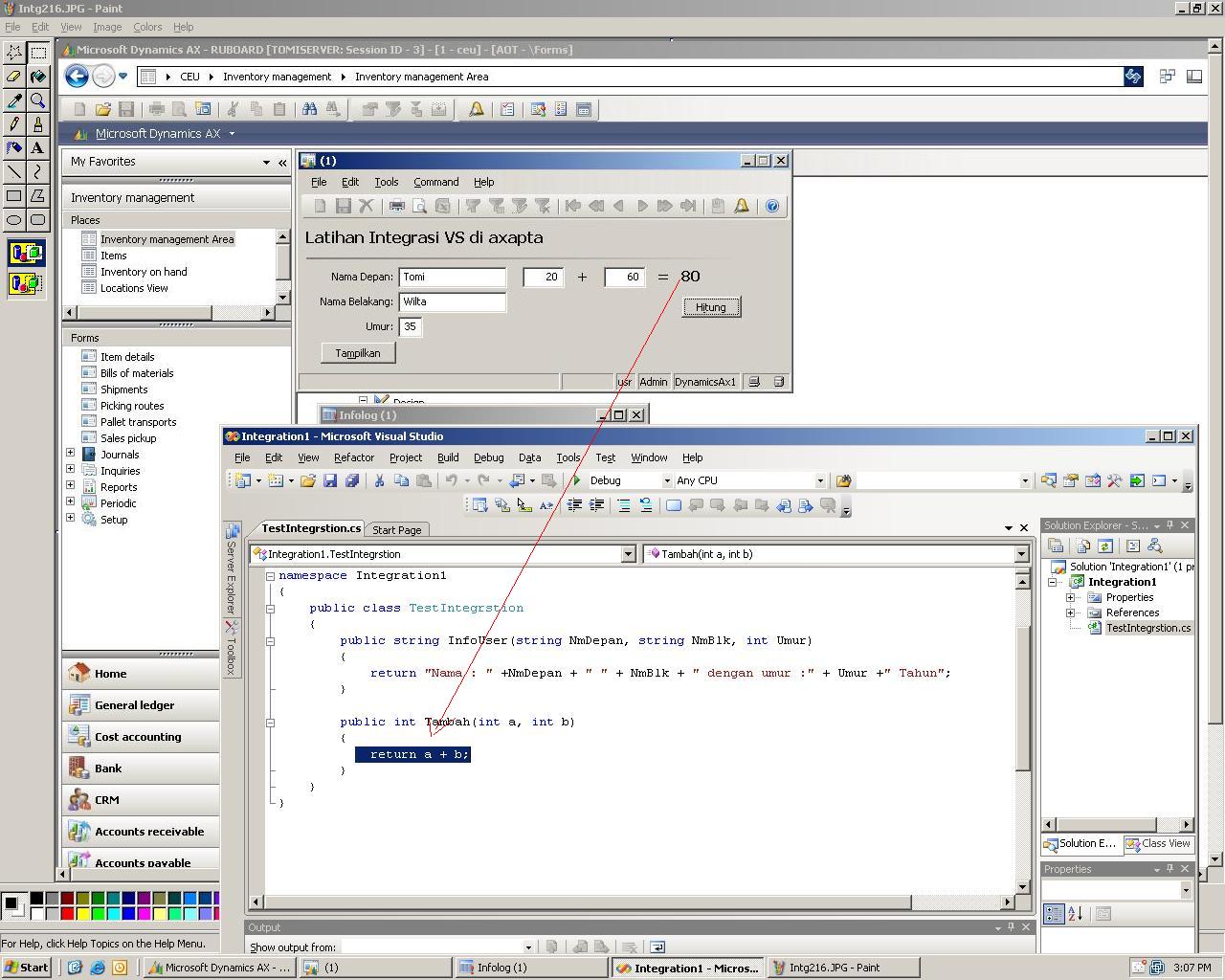Open the Cost accounting module

point(142,737)
